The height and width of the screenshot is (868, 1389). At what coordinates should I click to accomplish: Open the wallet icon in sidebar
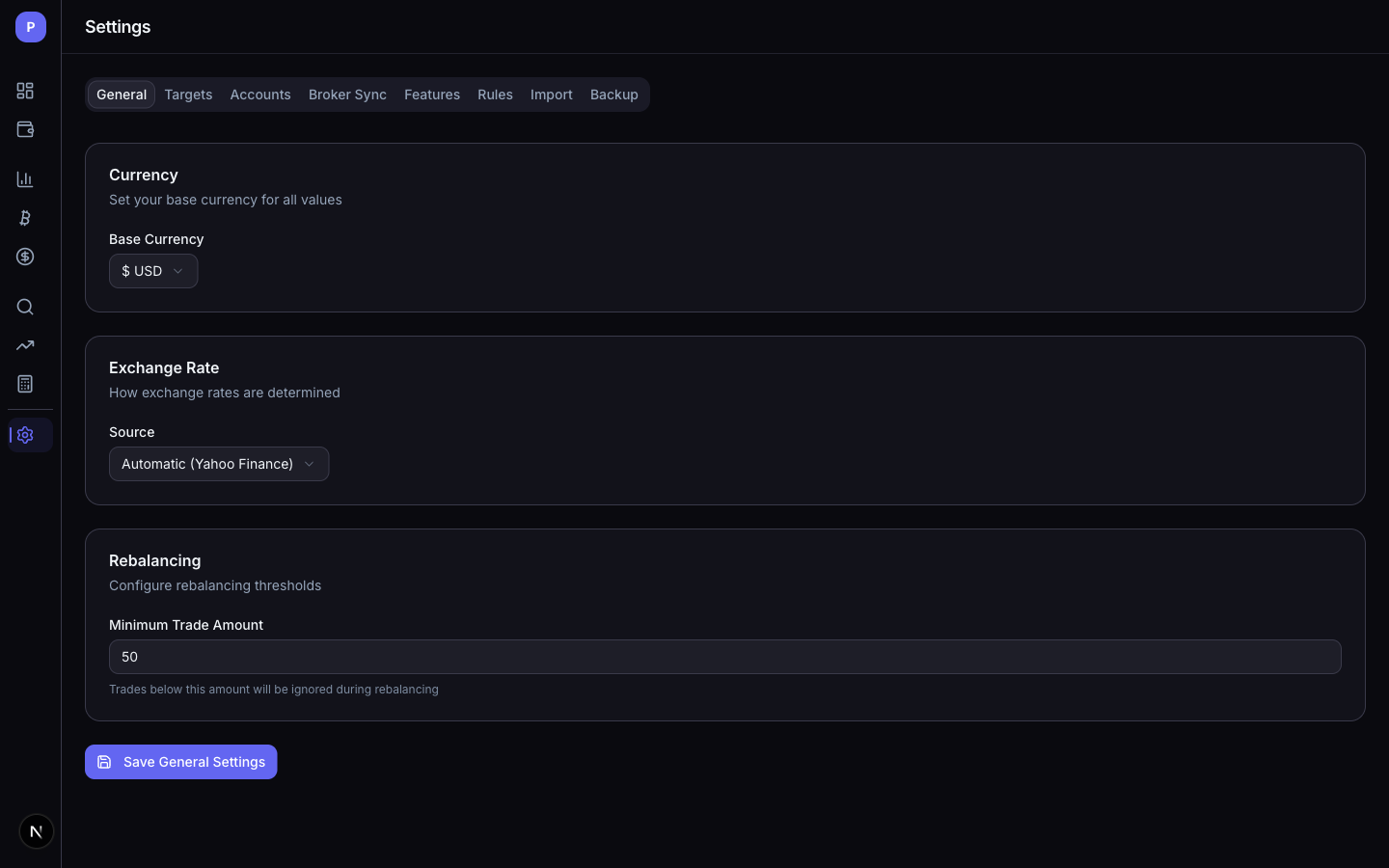point(25,129)
